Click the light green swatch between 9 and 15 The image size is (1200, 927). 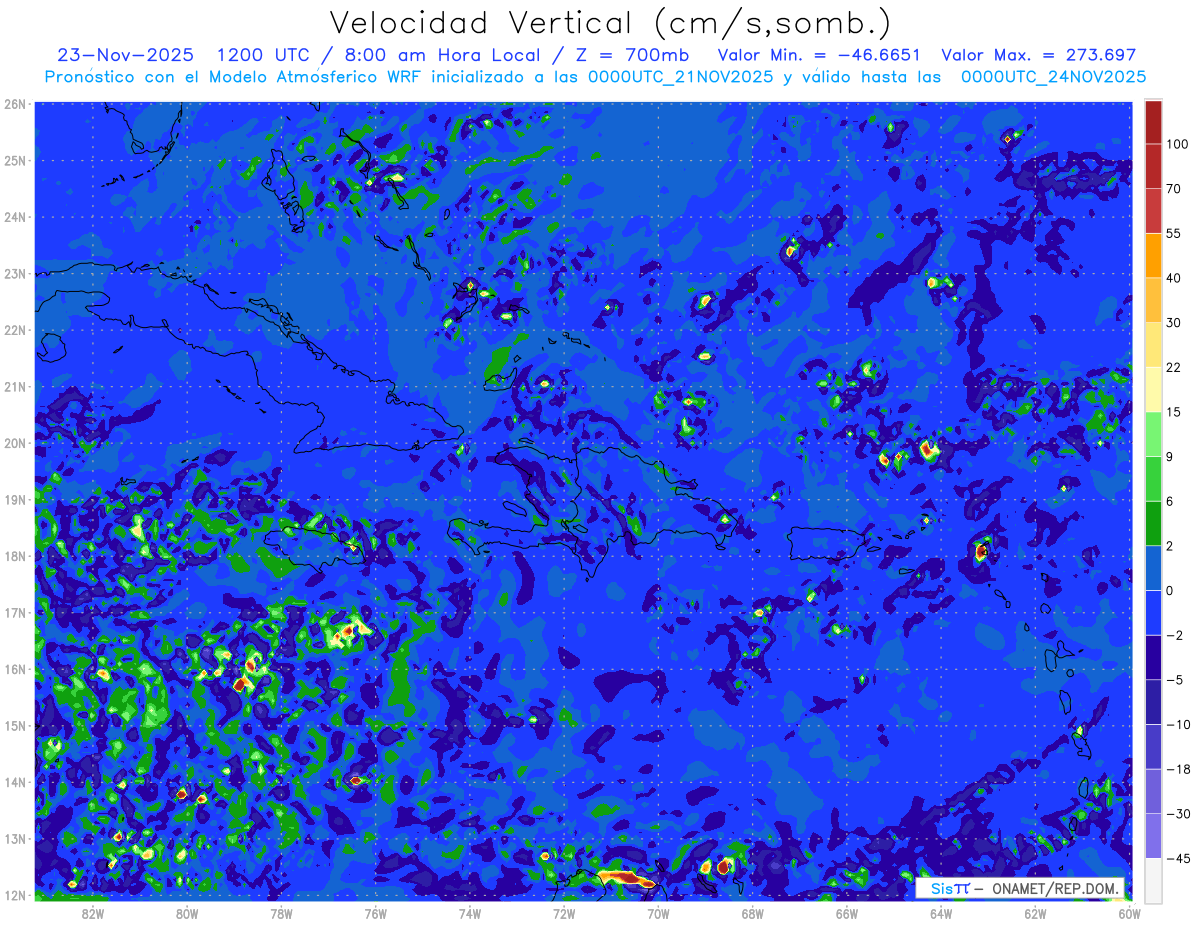(1153, 433)
